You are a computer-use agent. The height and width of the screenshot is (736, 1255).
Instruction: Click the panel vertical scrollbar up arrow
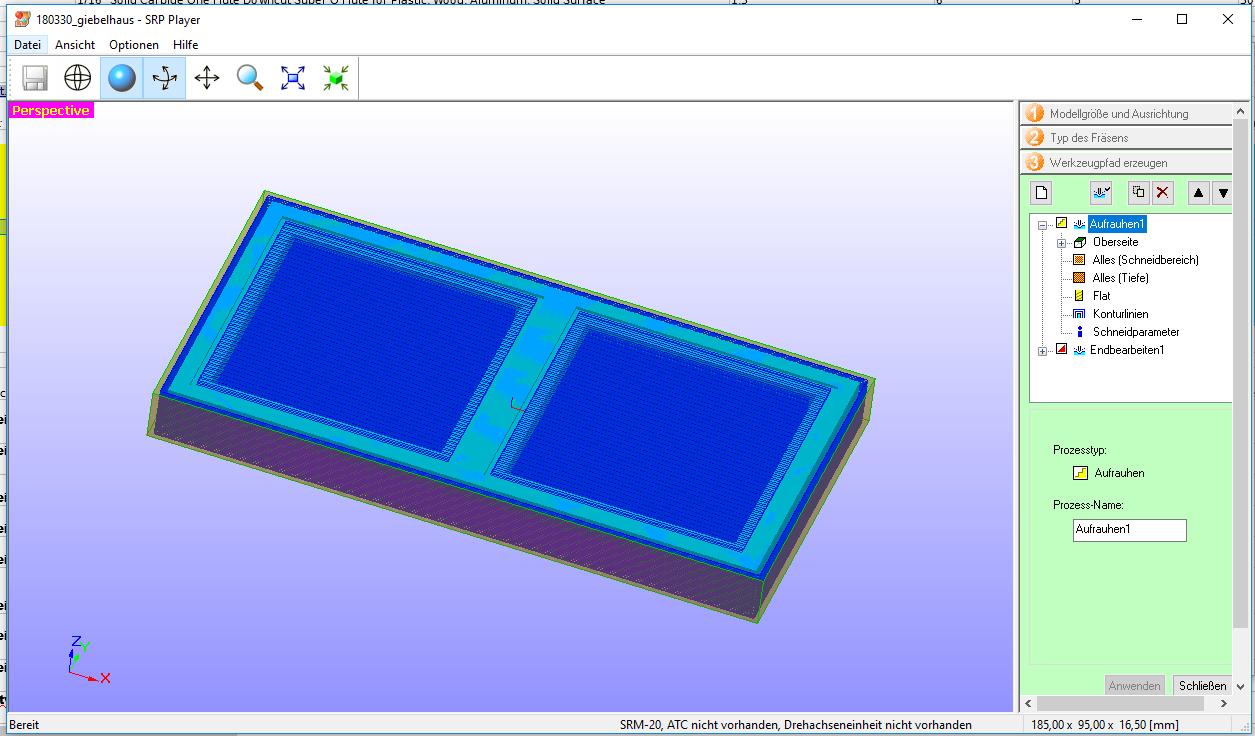tap(1241, 110)
